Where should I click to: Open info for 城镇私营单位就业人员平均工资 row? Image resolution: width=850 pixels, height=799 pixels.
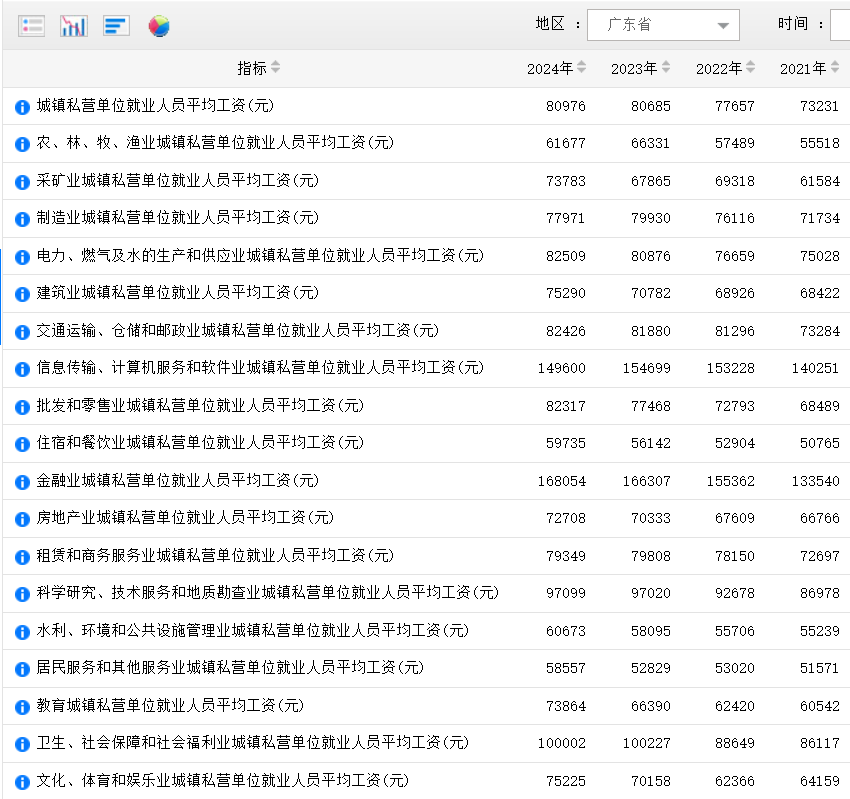click(22, 107)
